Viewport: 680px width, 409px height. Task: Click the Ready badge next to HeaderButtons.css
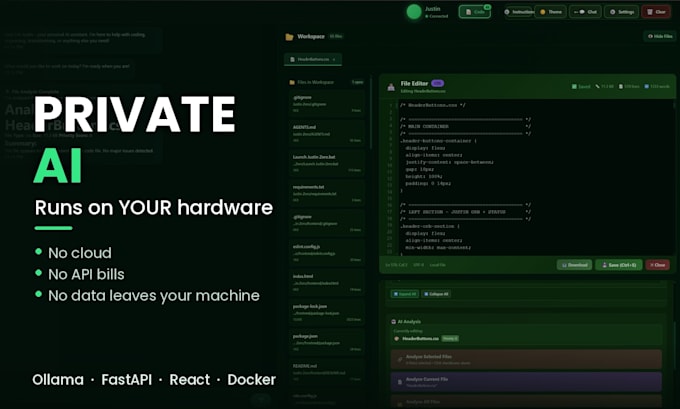pos(450,338)
